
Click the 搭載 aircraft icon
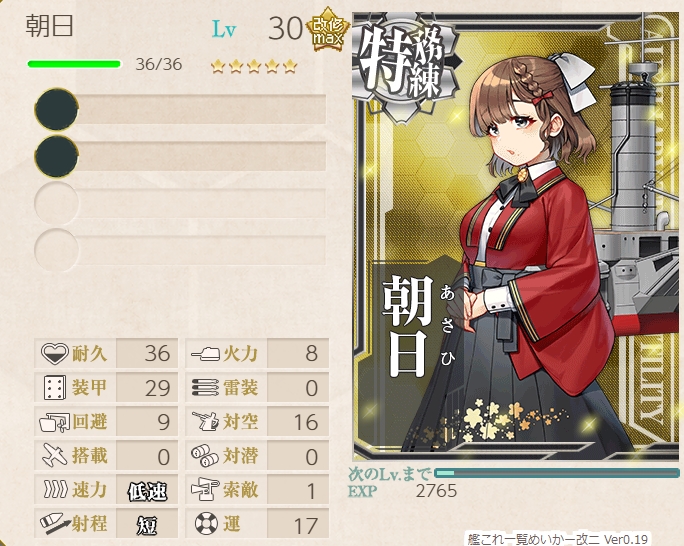(x=55, y=455)
